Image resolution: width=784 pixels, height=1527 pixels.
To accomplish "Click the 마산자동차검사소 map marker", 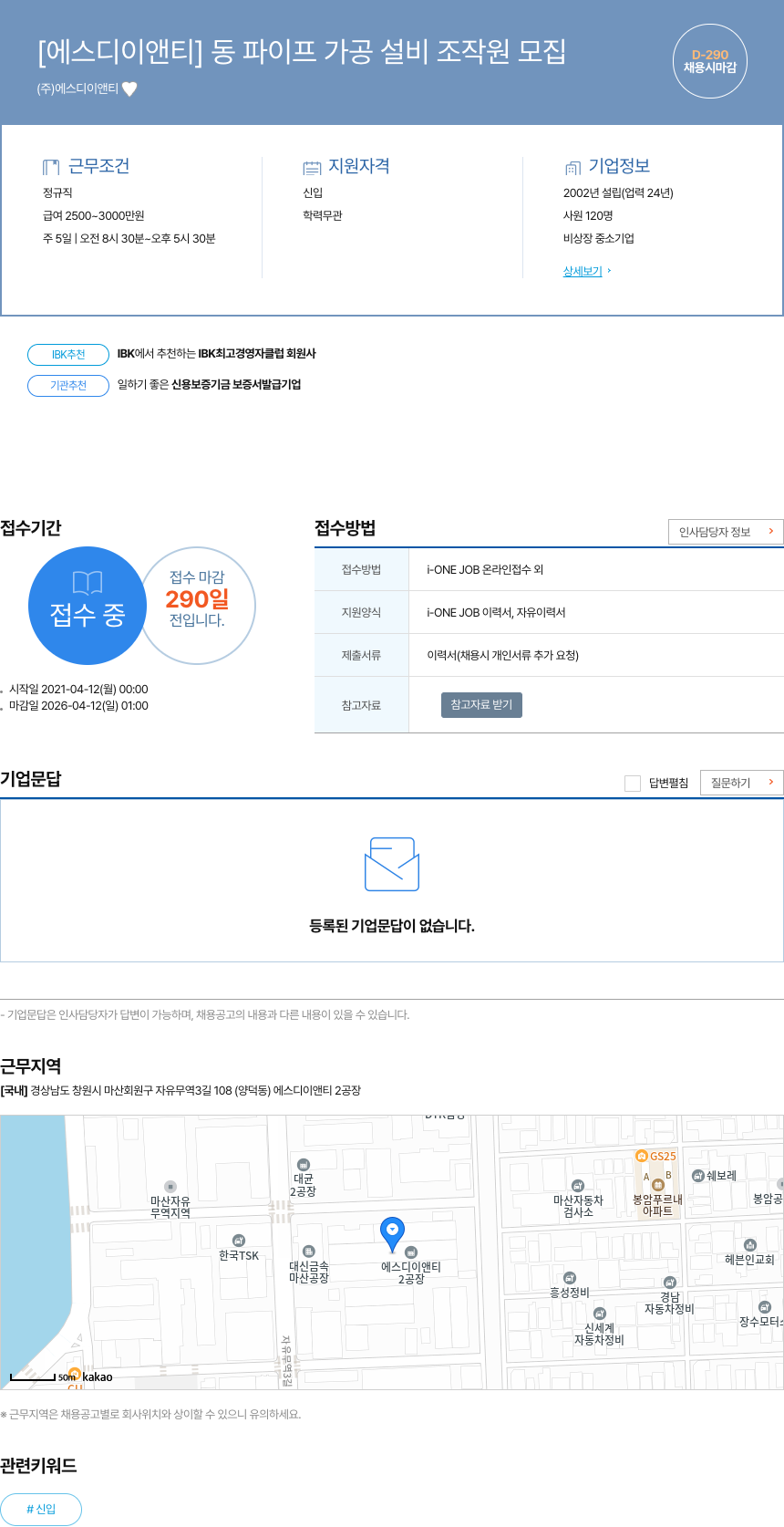I will pyautogui.click(x=577, y=1186).
